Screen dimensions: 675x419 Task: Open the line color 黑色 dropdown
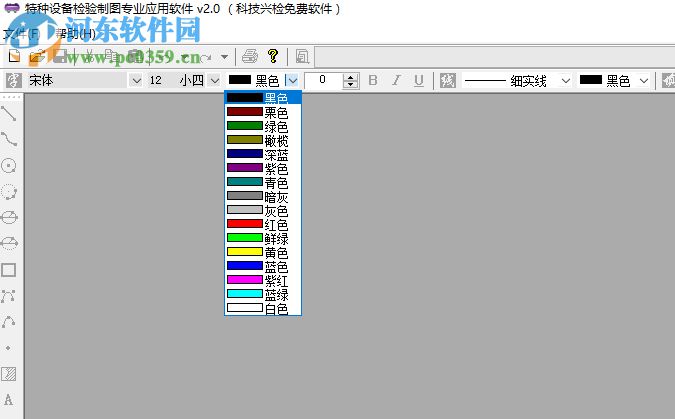pos(644,81)
